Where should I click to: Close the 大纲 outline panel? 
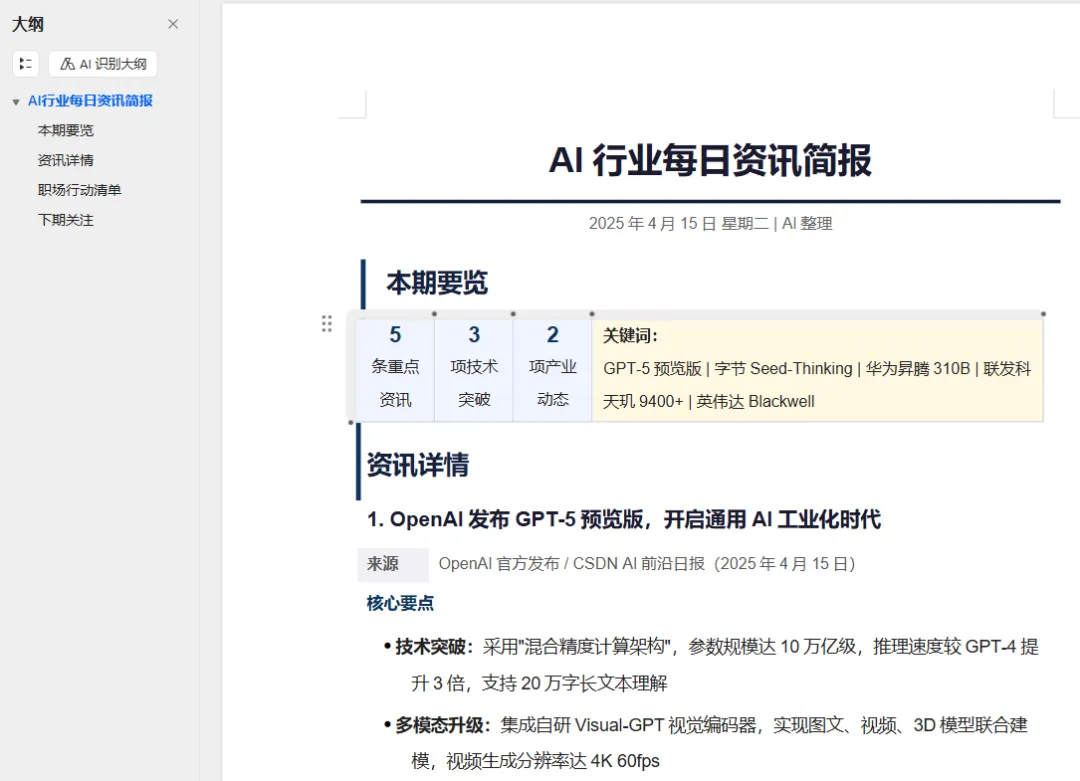[x=173, y=24]
